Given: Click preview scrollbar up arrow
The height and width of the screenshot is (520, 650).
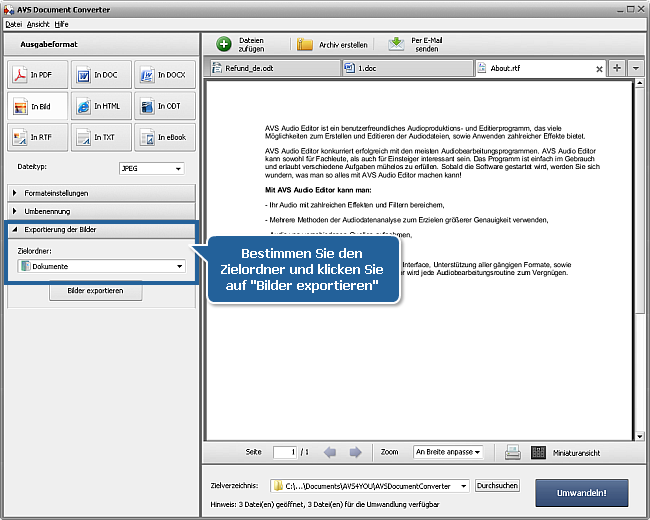Looking at the screenshot, I should [639, 83].
